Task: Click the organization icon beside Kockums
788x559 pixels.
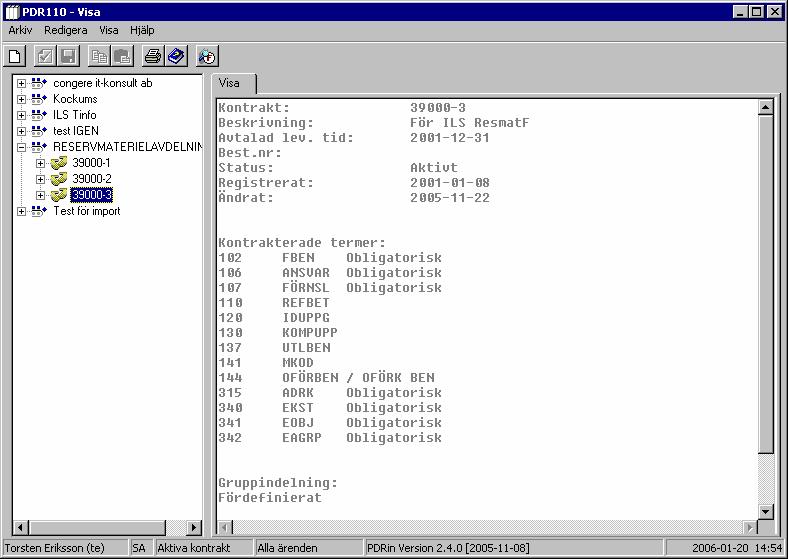Action: pyautogui.click(x=39, y=99)
